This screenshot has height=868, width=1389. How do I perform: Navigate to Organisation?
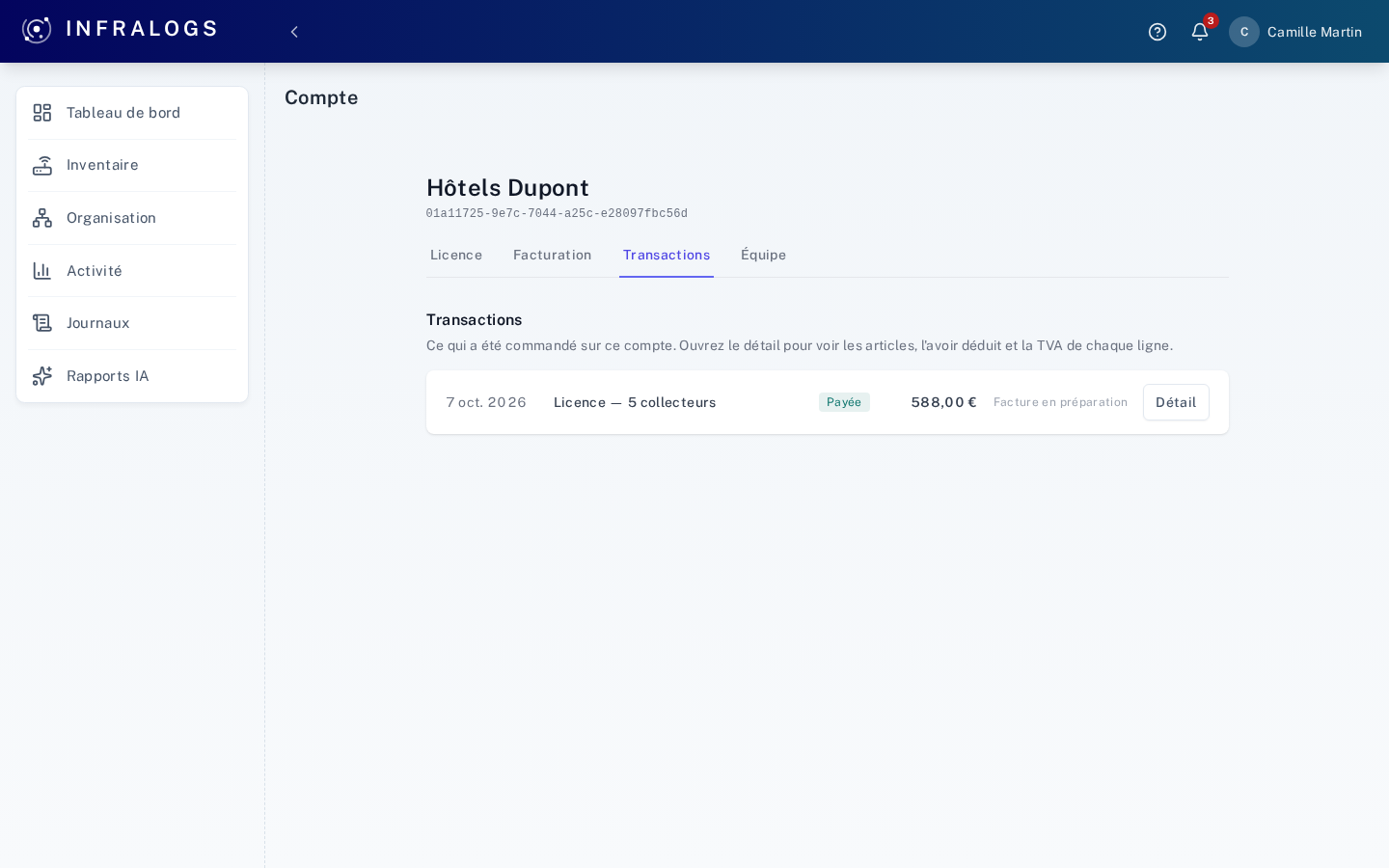132,218
